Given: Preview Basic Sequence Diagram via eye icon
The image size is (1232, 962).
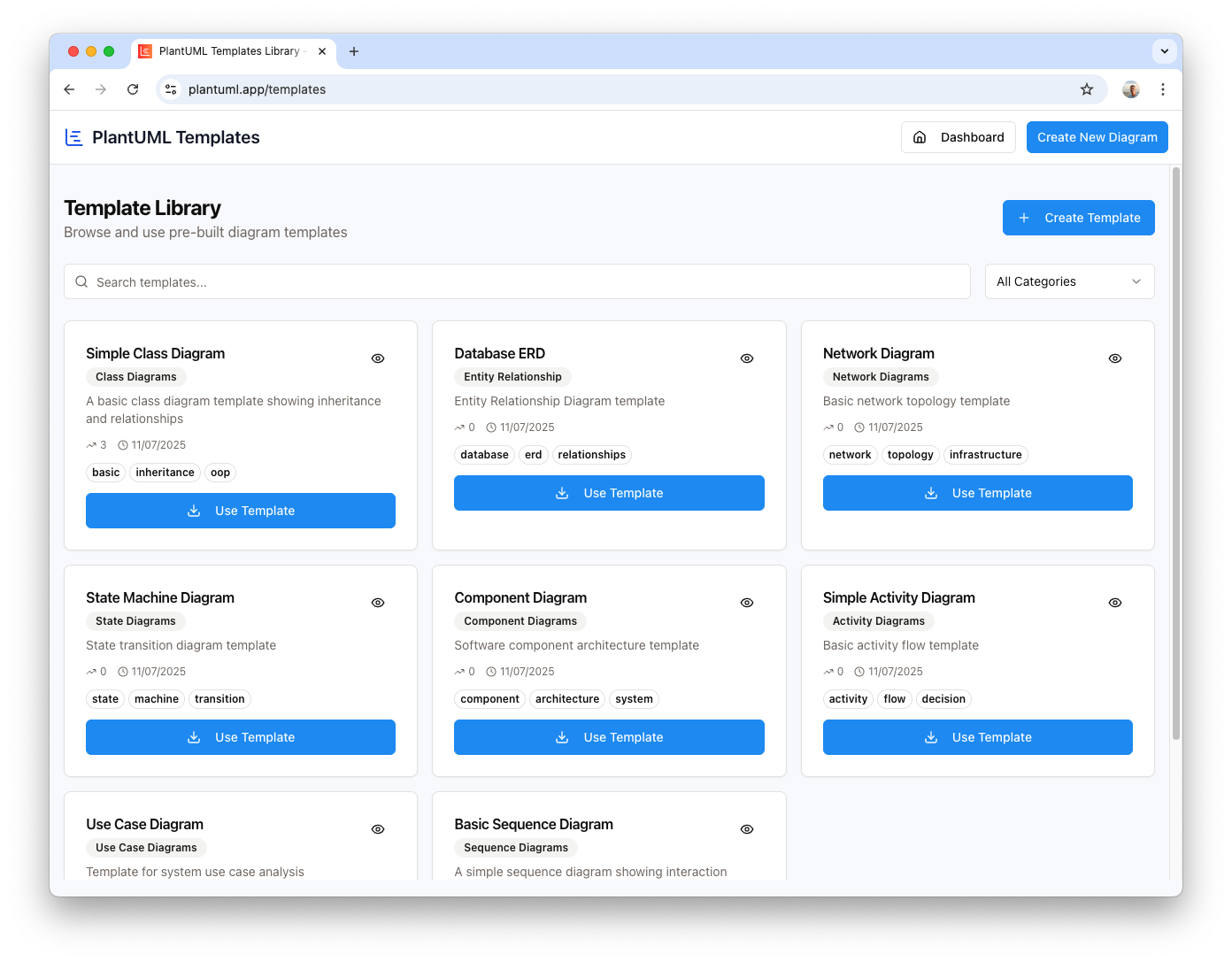Looking at the screenshot, I should tap(747, 829).
